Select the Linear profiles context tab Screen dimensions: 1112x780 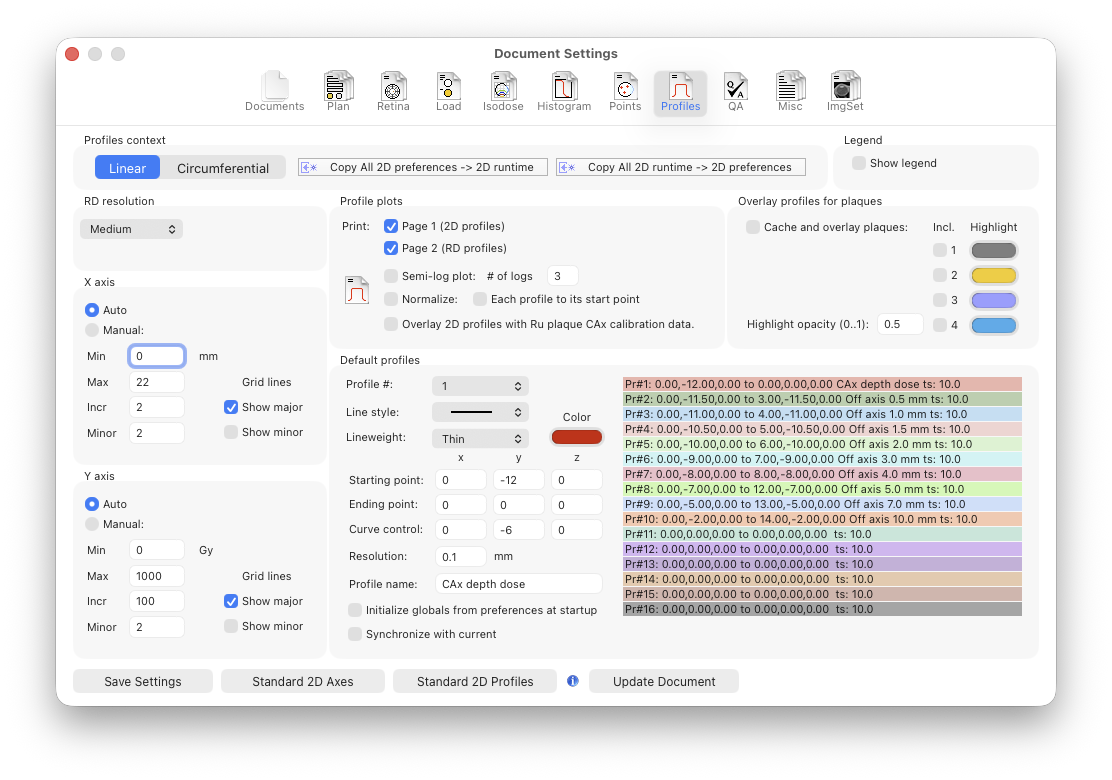tap(127, 168)
